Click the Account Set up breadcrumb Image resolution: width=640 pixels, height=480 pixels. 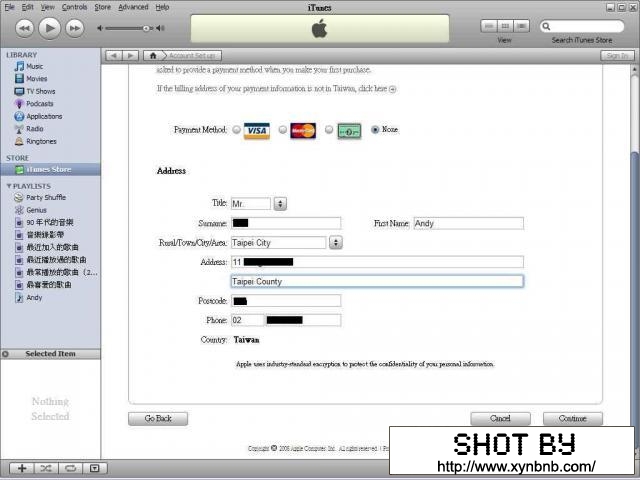[192, 56]
